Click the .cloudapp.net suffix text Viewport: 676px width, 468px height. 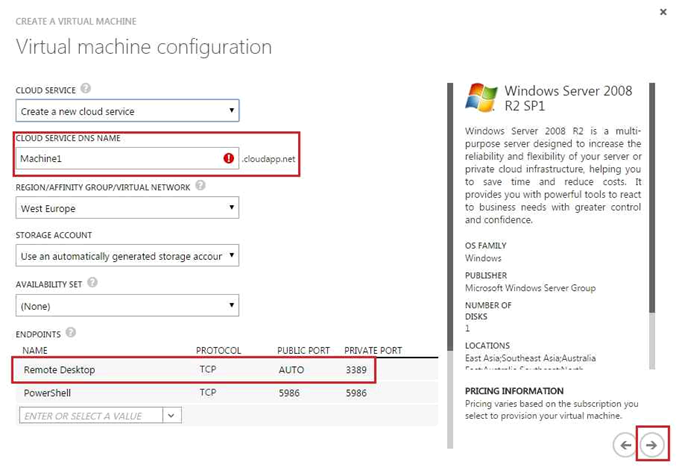click(269, 159)
